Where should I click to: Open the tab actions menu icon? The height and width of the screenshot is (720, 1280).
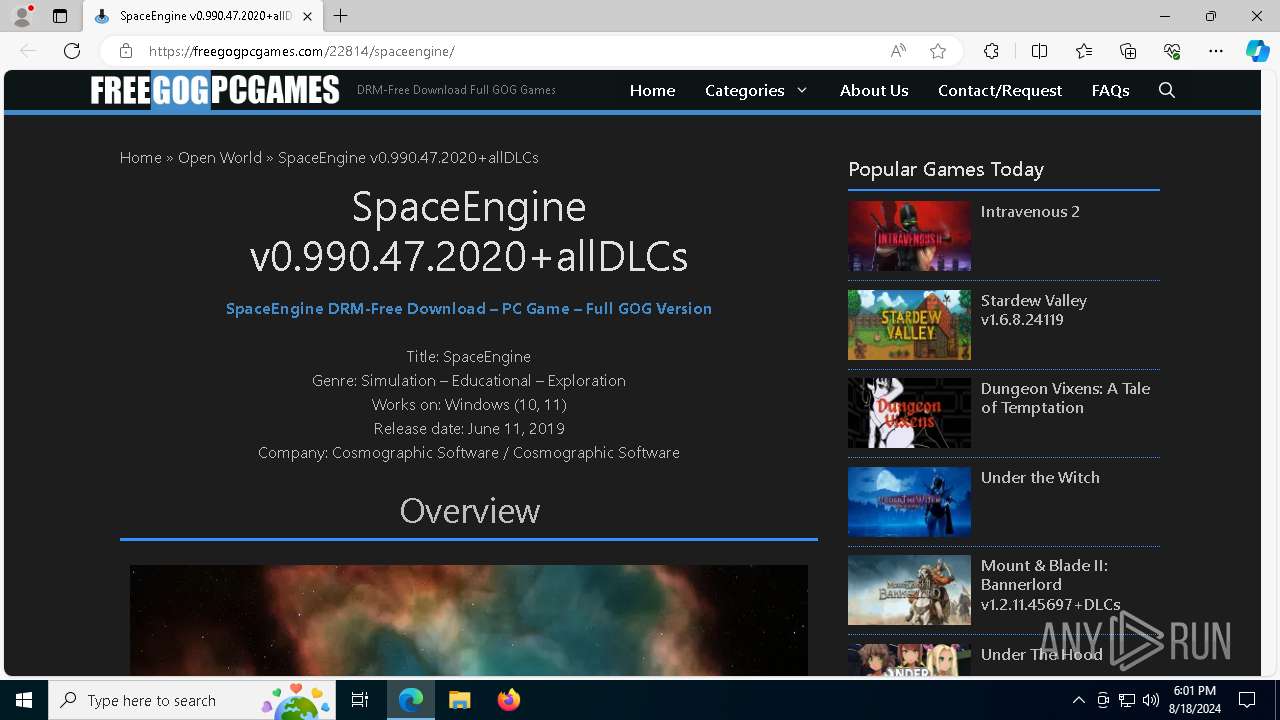click(60, 16)
